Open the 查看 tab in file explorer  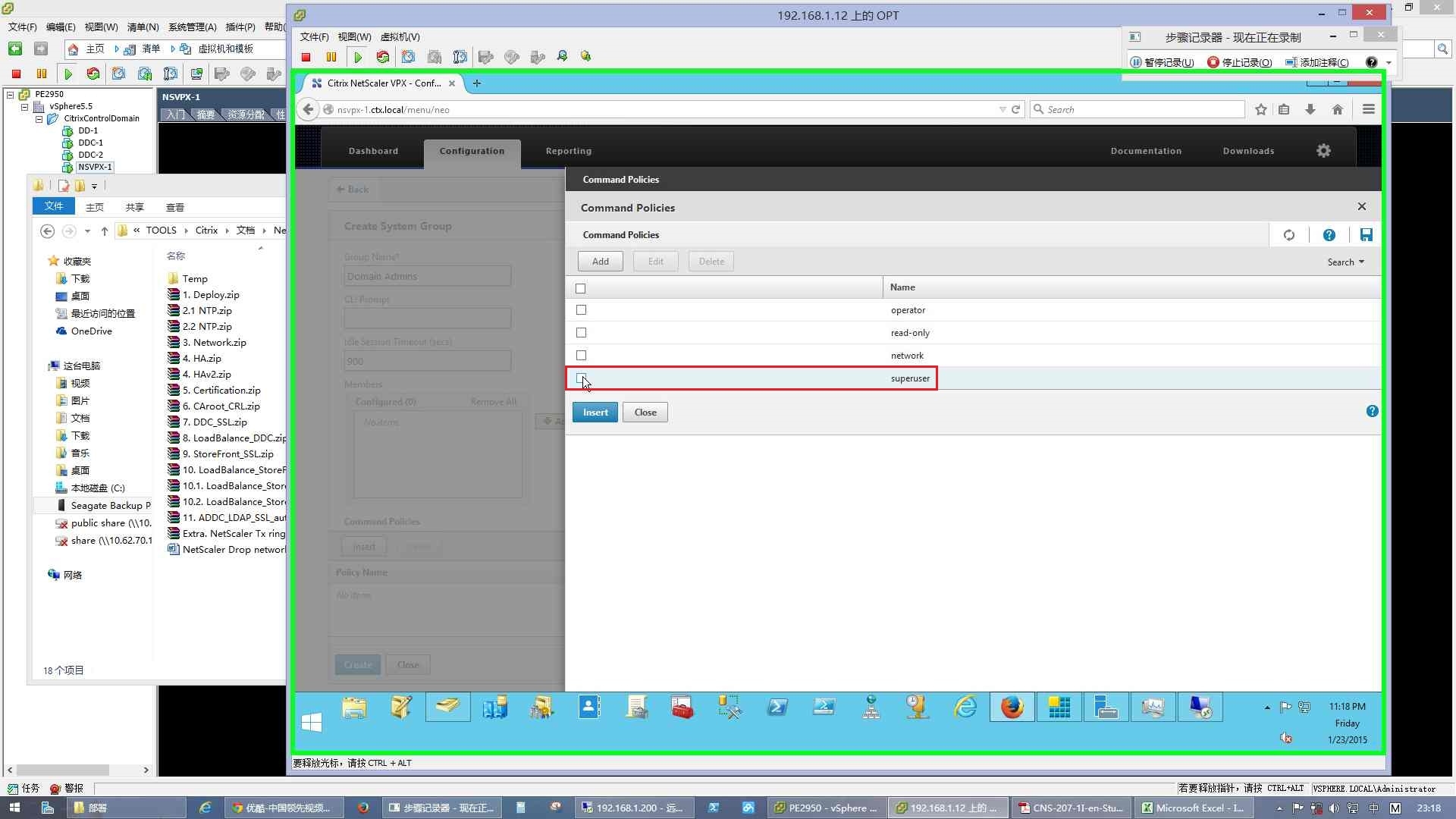pyautogui.click(x=175, y=207)
